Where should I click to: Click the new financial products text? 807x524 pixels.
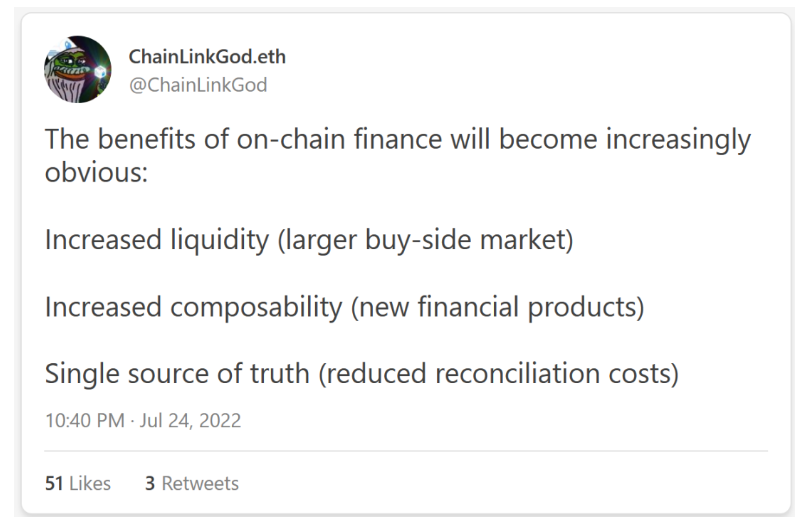[498, 307]
